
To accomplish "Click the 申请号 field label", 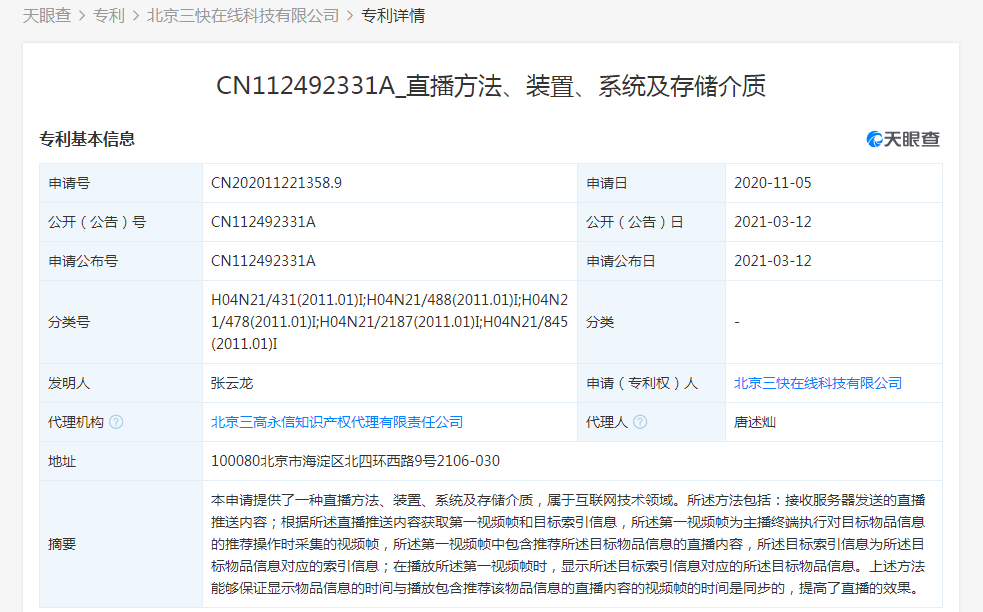I will click(x=69, y=183).
